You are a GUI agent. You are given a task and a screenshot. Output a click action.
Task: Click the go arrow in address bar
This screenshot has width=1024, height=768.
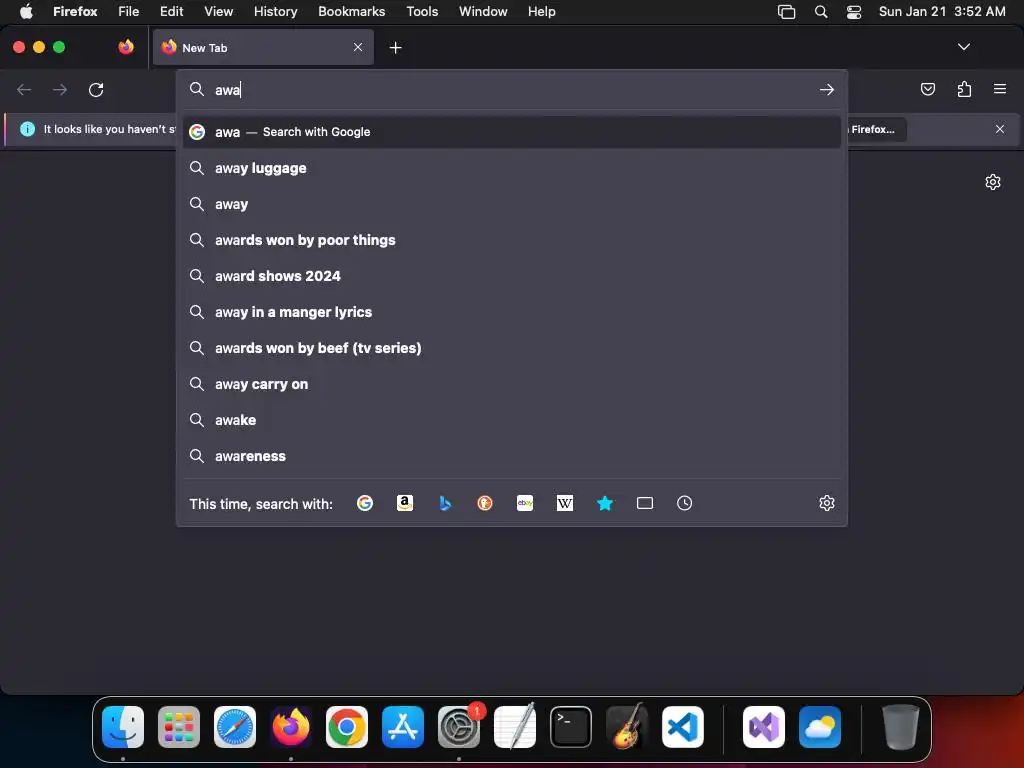827,89
